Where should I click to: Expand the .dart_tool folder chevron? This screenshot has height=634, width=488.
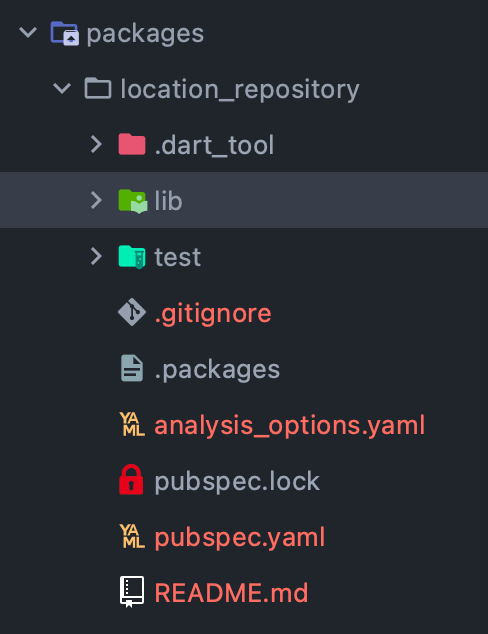(96, 144)
